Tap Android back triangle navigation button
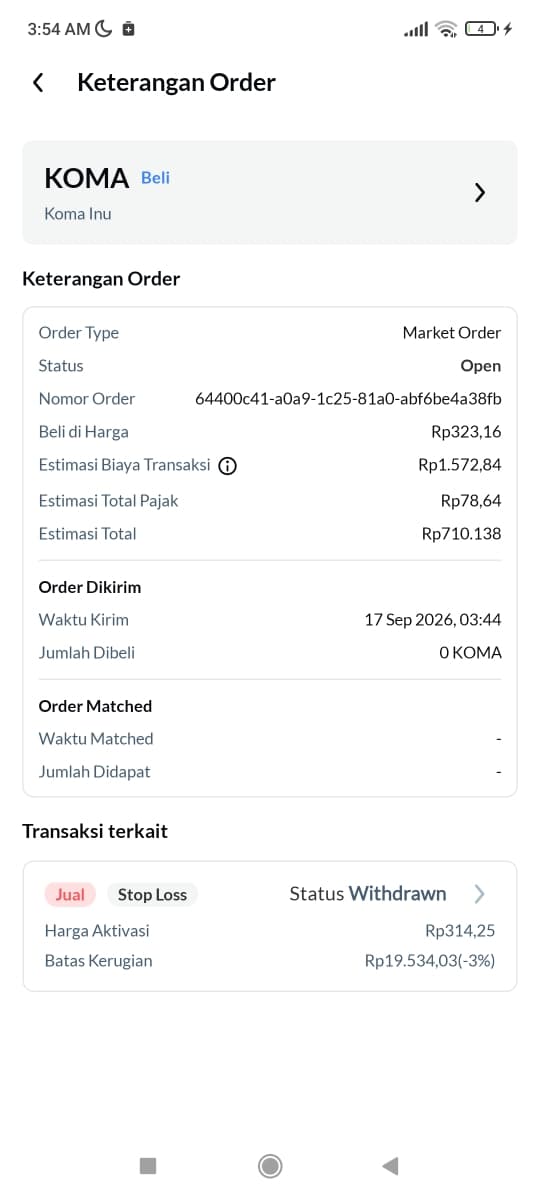The width and height of the screenshot is (540, 1200). [391, 1165]
